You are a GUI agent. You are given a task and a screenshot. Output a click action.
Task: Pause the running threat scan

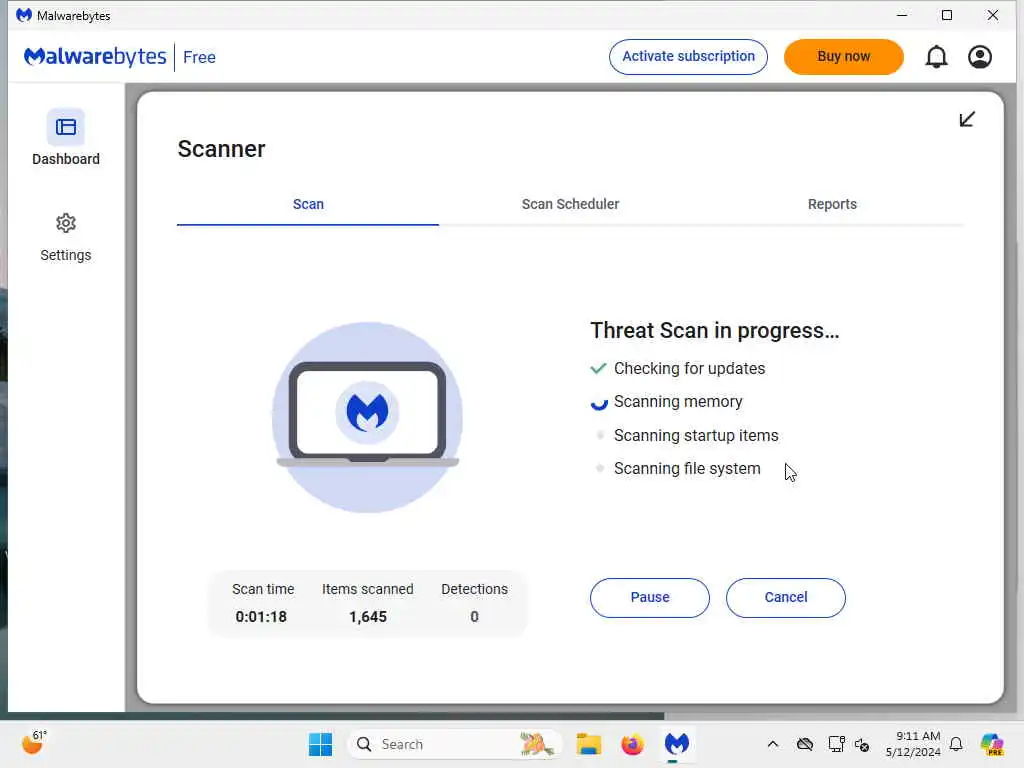(650, 598)
